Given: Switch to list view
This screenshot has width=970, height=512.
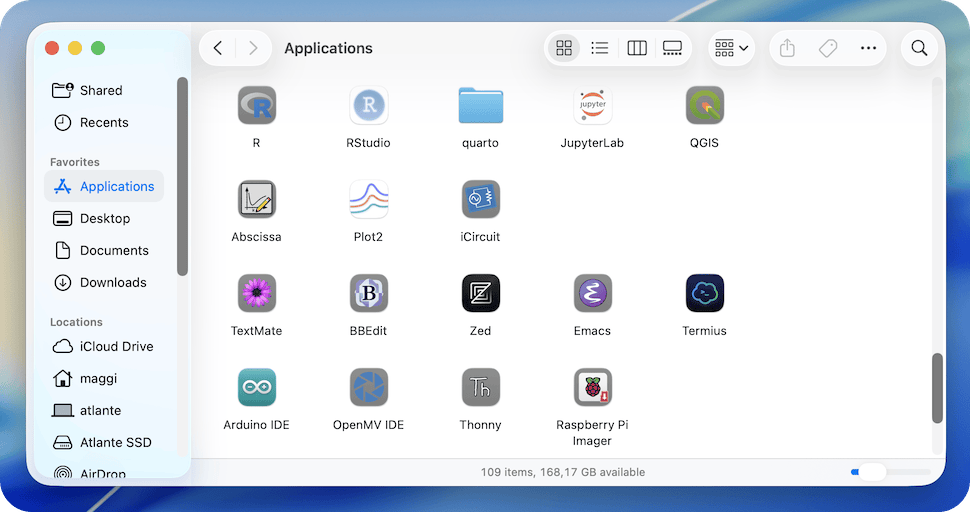Looking at the screenshot, I should pos(599,48).
